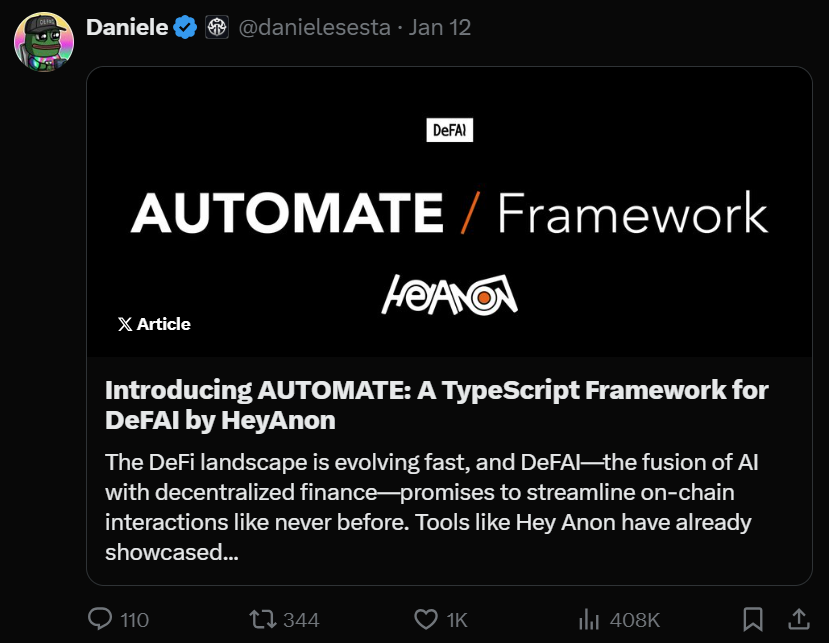Click the HeyAnon logo in banner
829x643 pixels.
(449, 295)
